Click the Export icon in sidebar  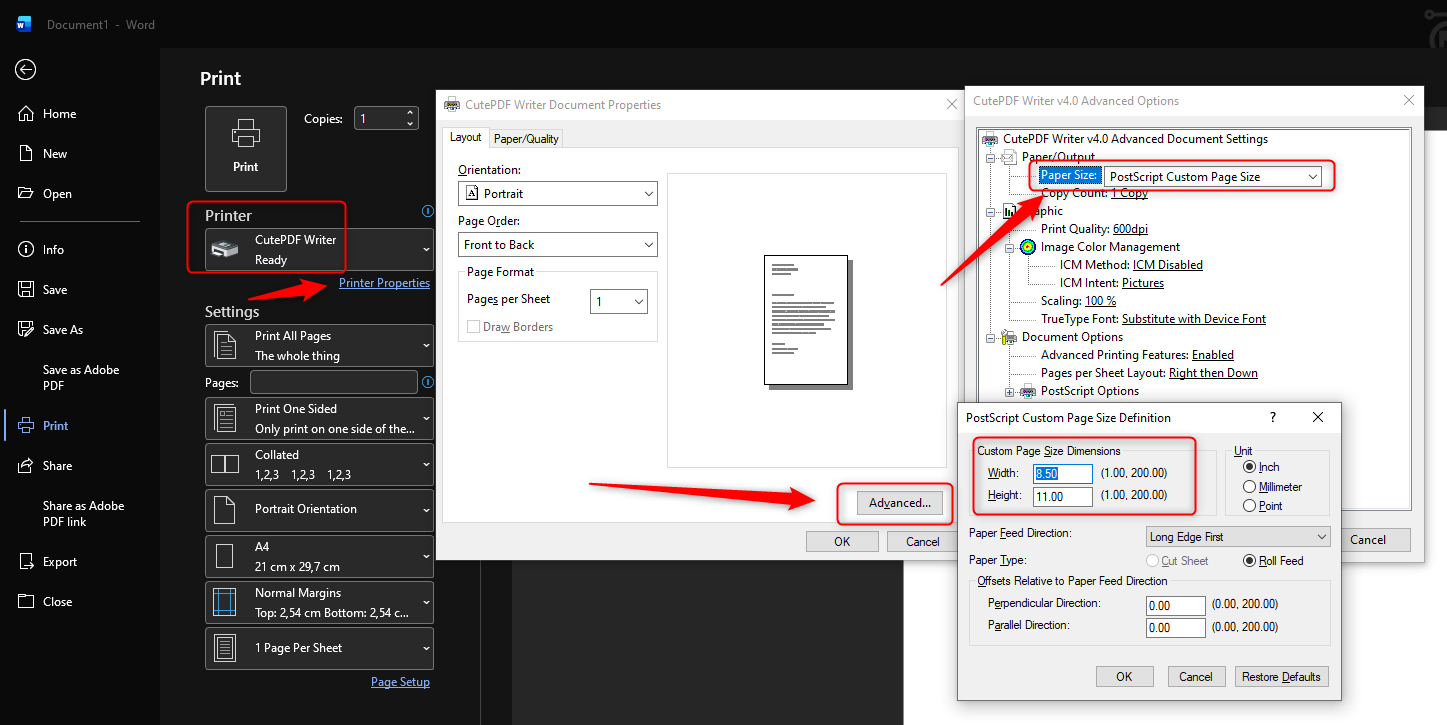click(x=27, y=562)
